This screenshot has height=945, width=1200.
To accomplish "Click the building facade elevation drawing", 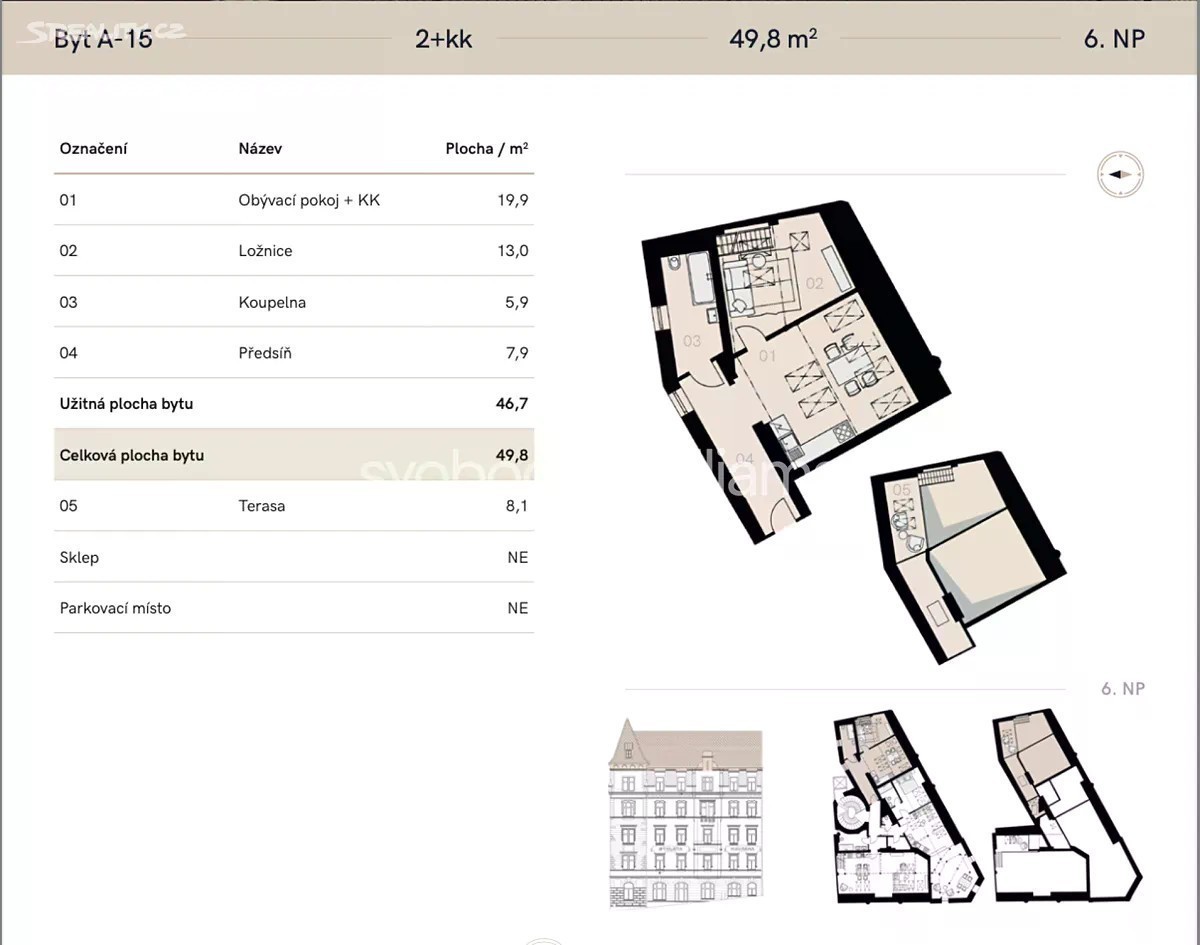I will [685, 812].
